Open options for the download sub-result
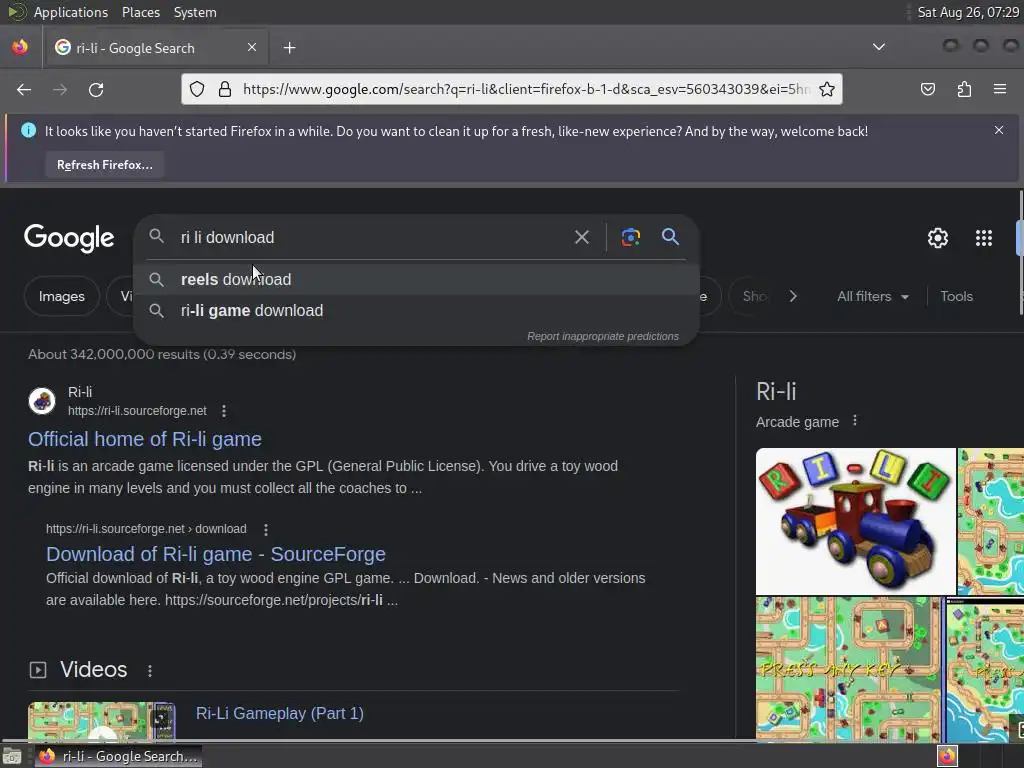 coord(265,529)
